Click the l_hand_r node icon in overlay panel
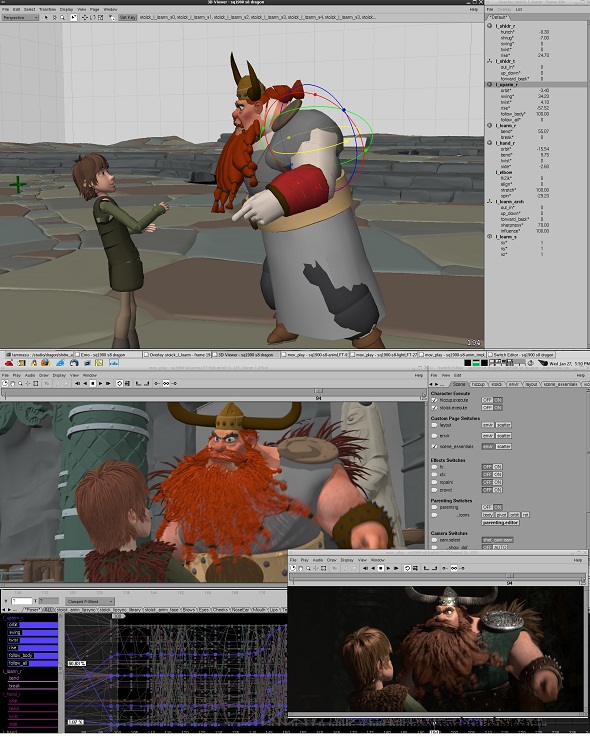This screenshot has height=737, width=590. click(x=490, y=143)
